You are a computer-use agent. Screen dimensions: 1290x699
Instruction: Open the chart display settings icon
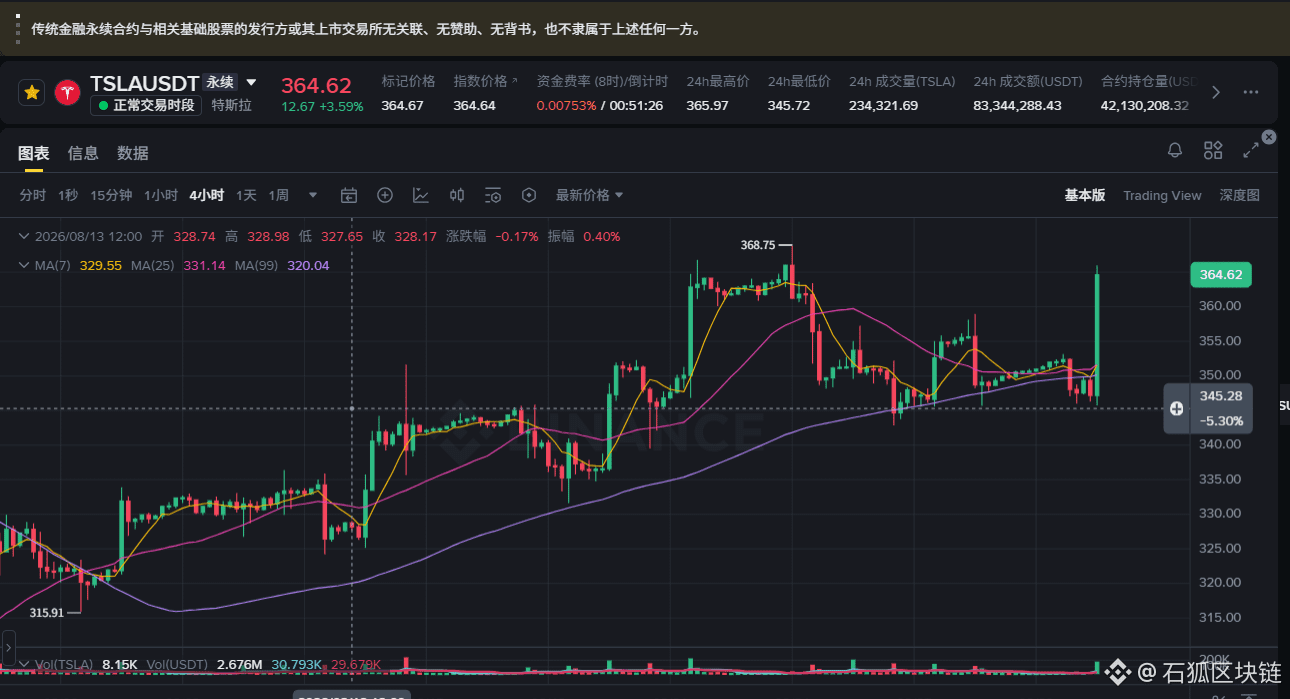click(x=493, y=195)
